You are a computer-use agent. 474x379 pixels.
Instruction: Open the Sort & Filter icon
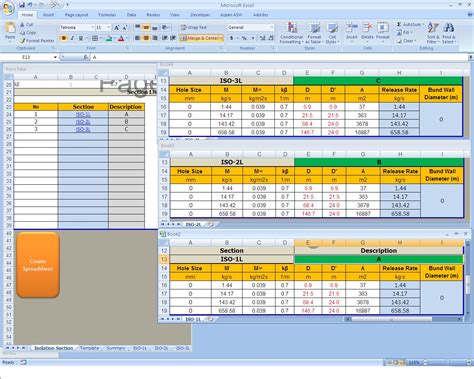pos(433,33)
